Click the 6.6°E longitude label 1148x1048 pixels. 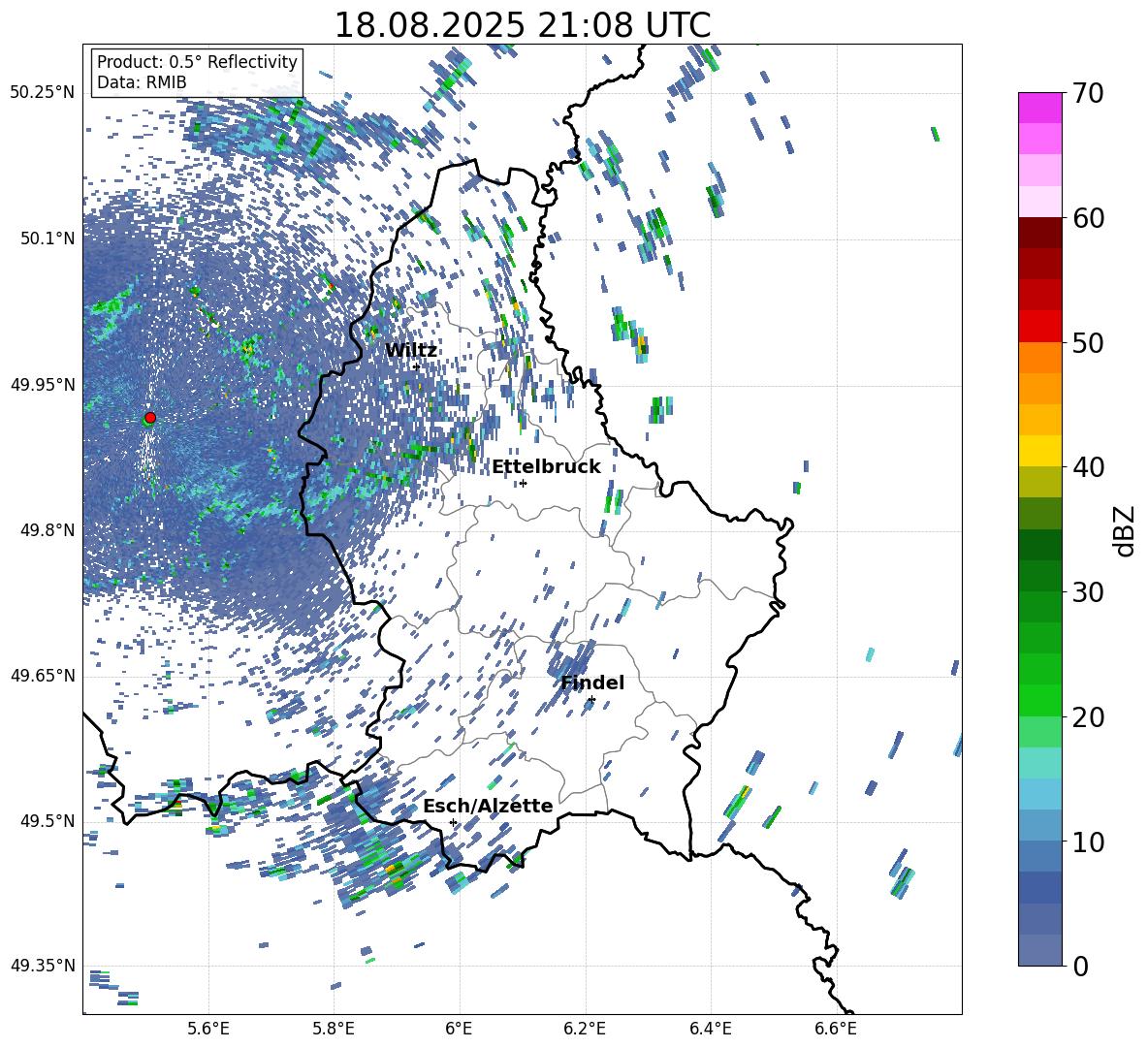point(836,1029)
